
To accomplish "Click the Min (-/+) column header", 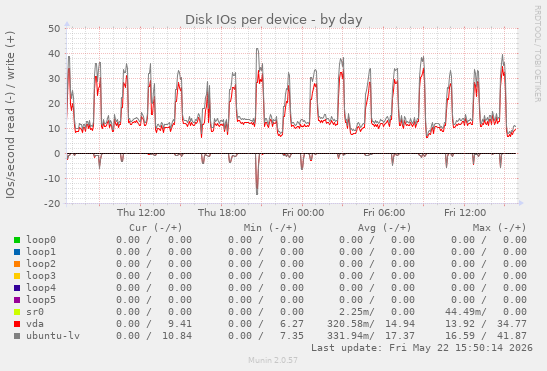I will pyautogui.click(x=270, y=228).
